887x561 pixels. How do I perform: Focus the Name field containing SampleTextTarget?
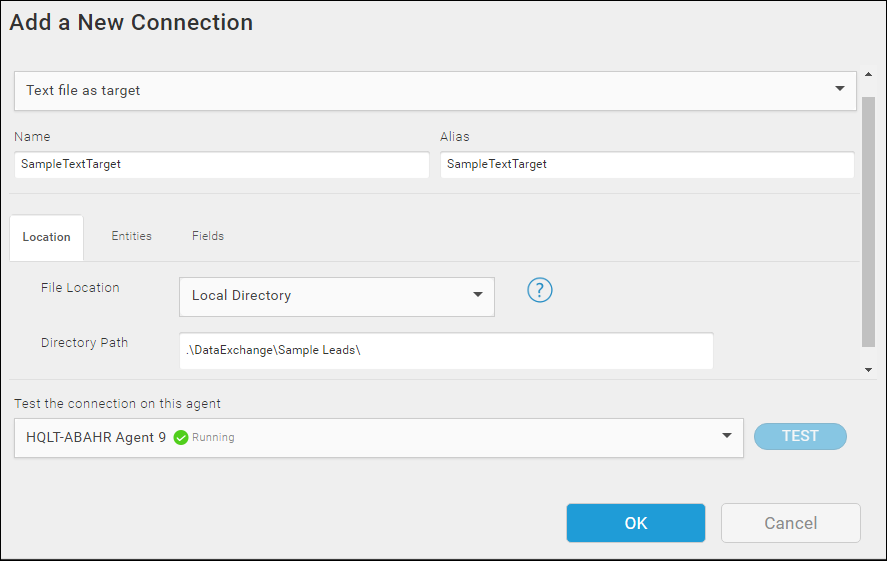tap(222, 165)
